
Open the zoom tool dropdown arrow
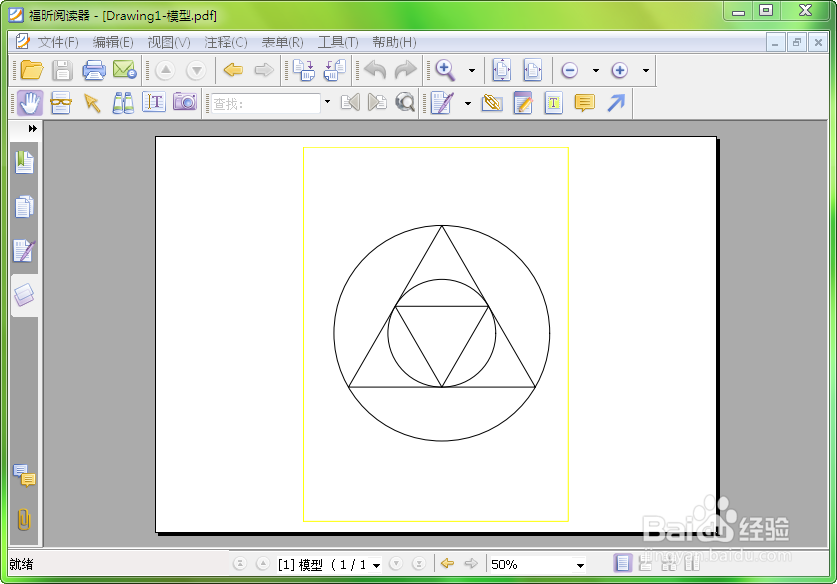[471, 70]
